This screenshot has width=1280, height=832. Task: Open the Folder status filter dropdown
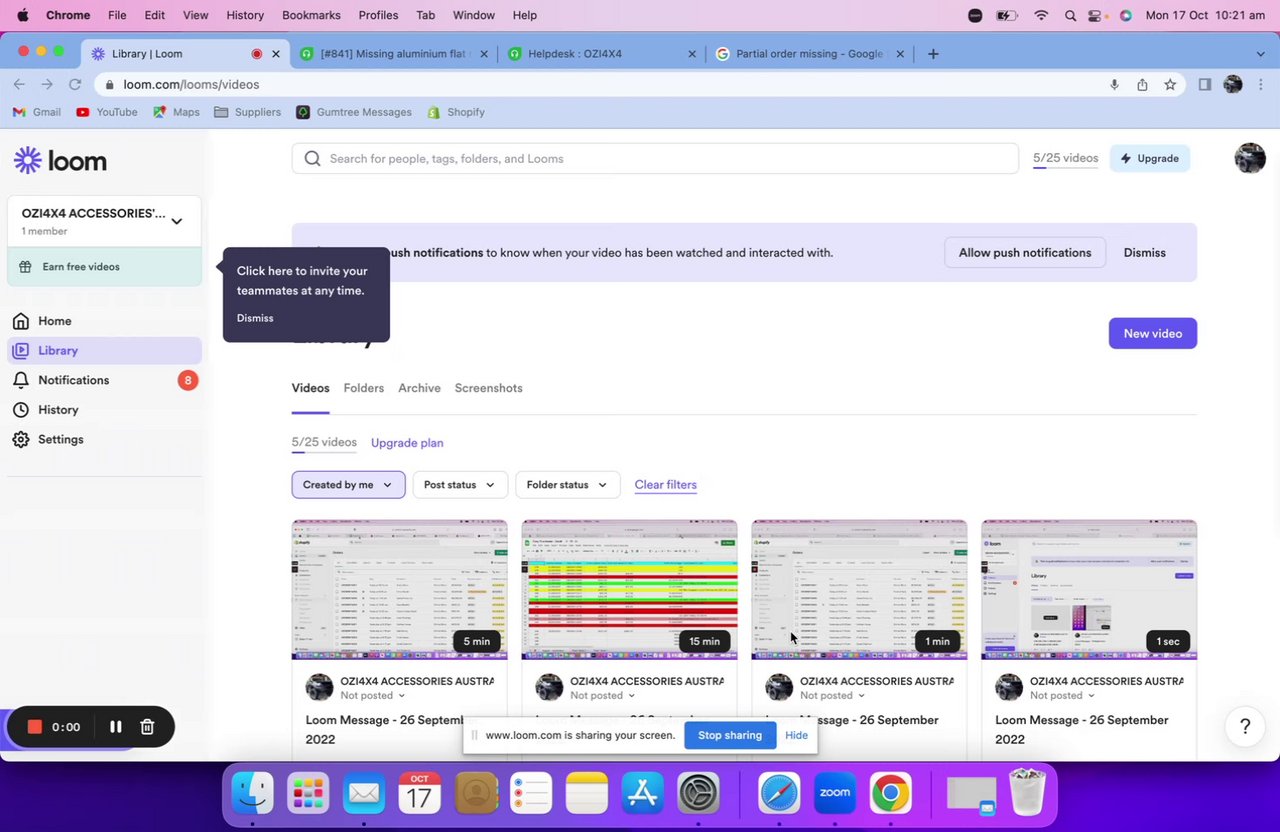pos(567,485)
